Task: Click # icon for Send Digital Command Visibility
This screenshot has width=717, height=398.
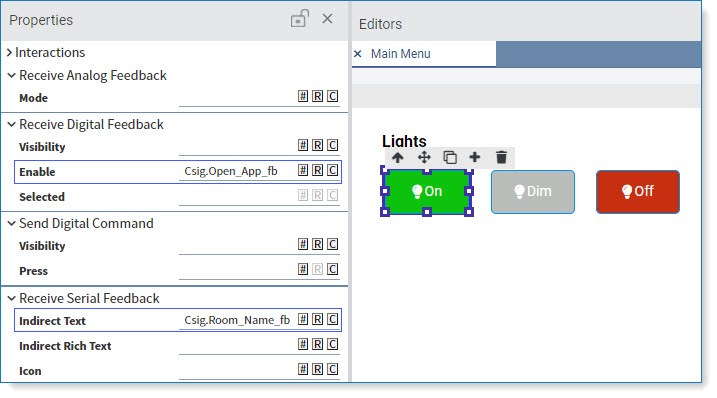Action: click(303, 244)
